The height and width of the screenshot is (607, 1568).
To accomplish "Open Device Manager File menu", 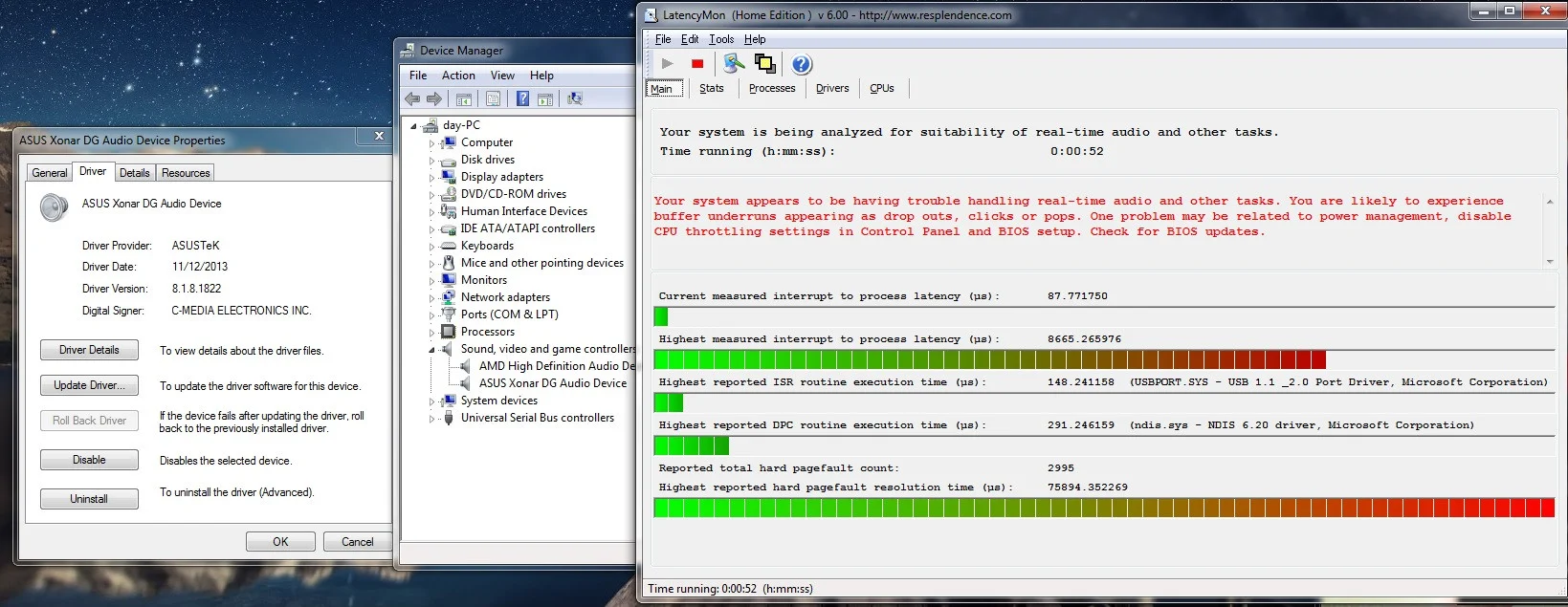I will click(418, 76).
